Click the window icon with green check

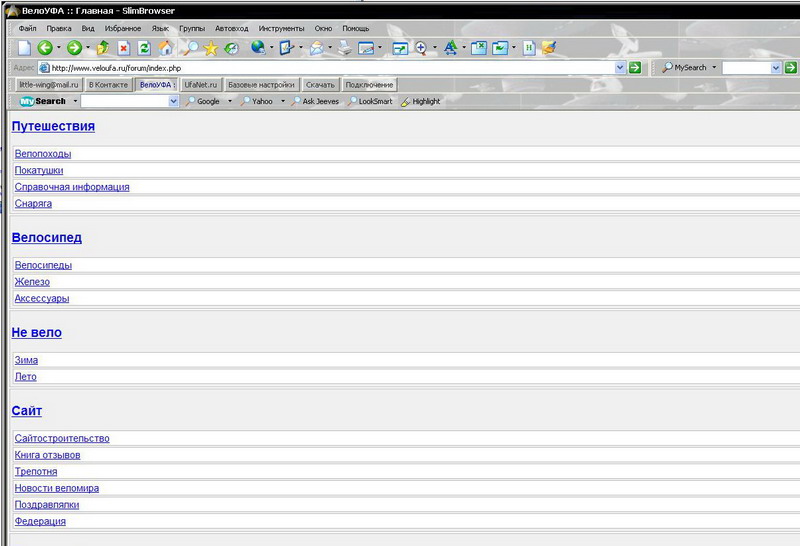(x=500, y=48)
